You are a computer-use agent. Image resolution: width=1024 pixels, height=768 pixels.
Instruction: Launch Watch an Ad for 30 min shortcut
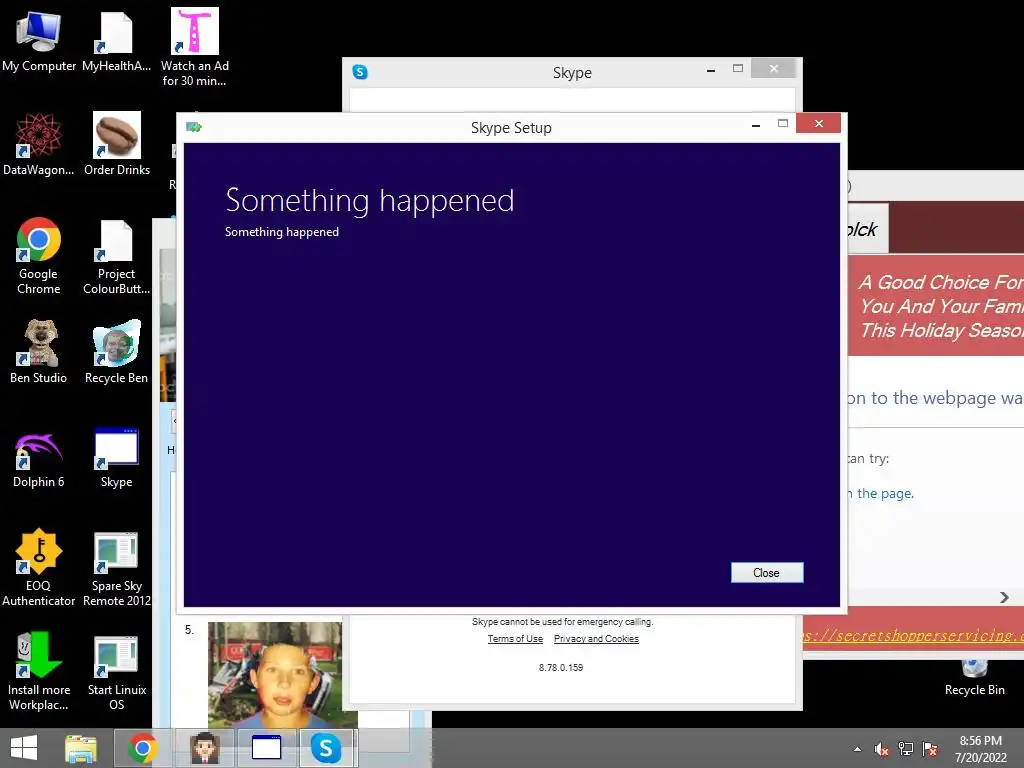195,48
